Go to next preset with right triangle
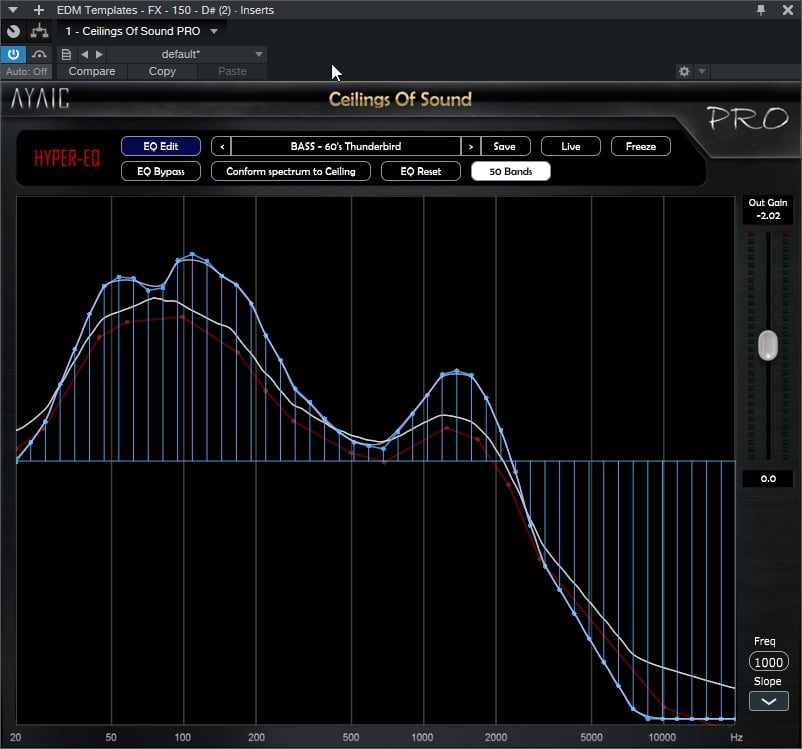Viewport: 802px width, 749px height. click(x=99, y=54)
